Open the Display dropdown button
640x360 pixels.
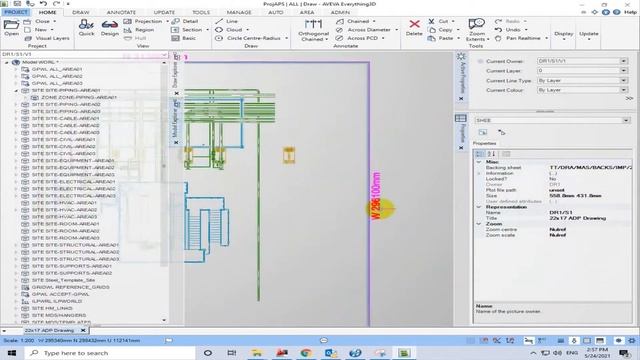pyautogui.click(x=564, y=36)
